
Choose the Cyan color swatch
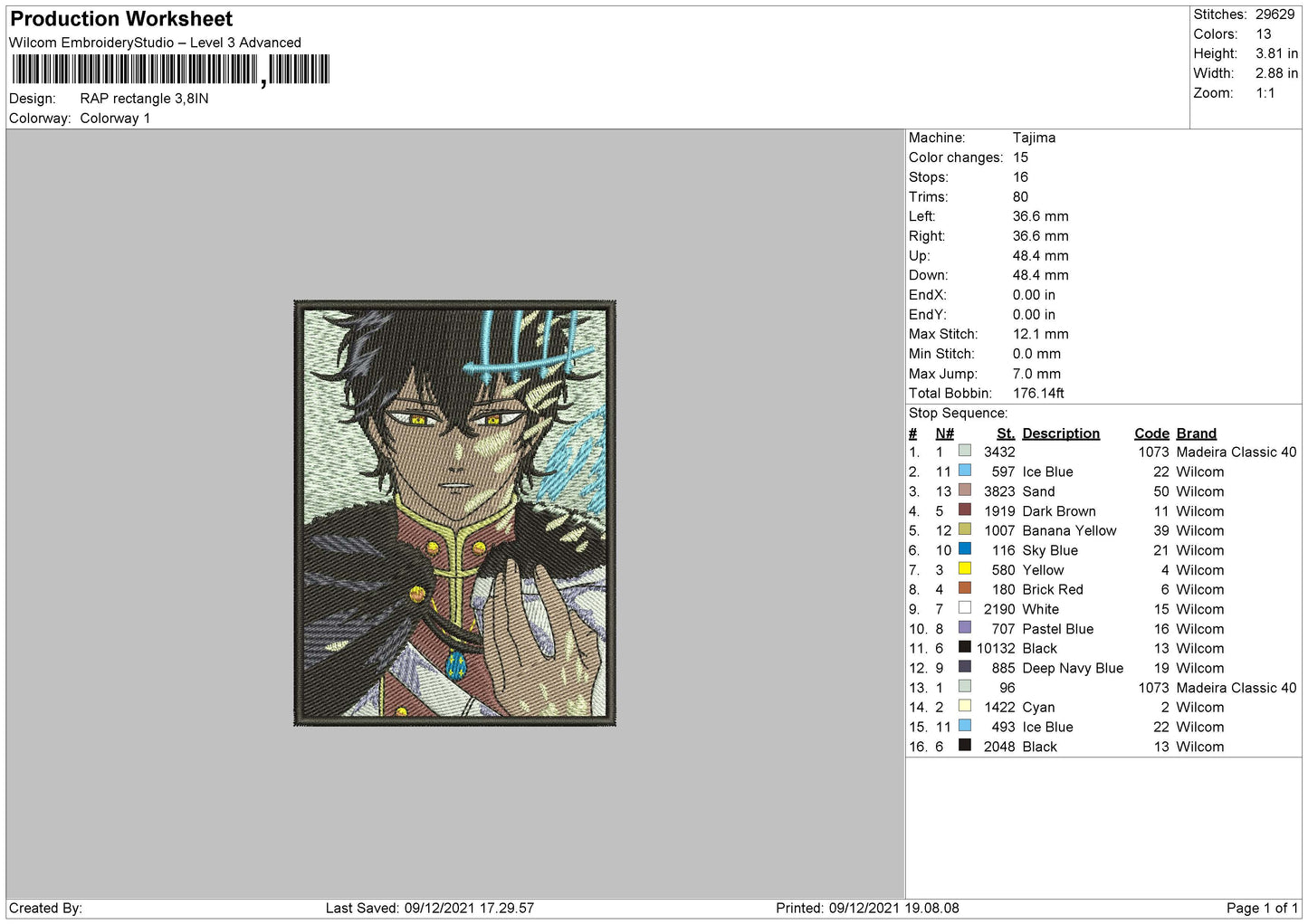point(965,706)
